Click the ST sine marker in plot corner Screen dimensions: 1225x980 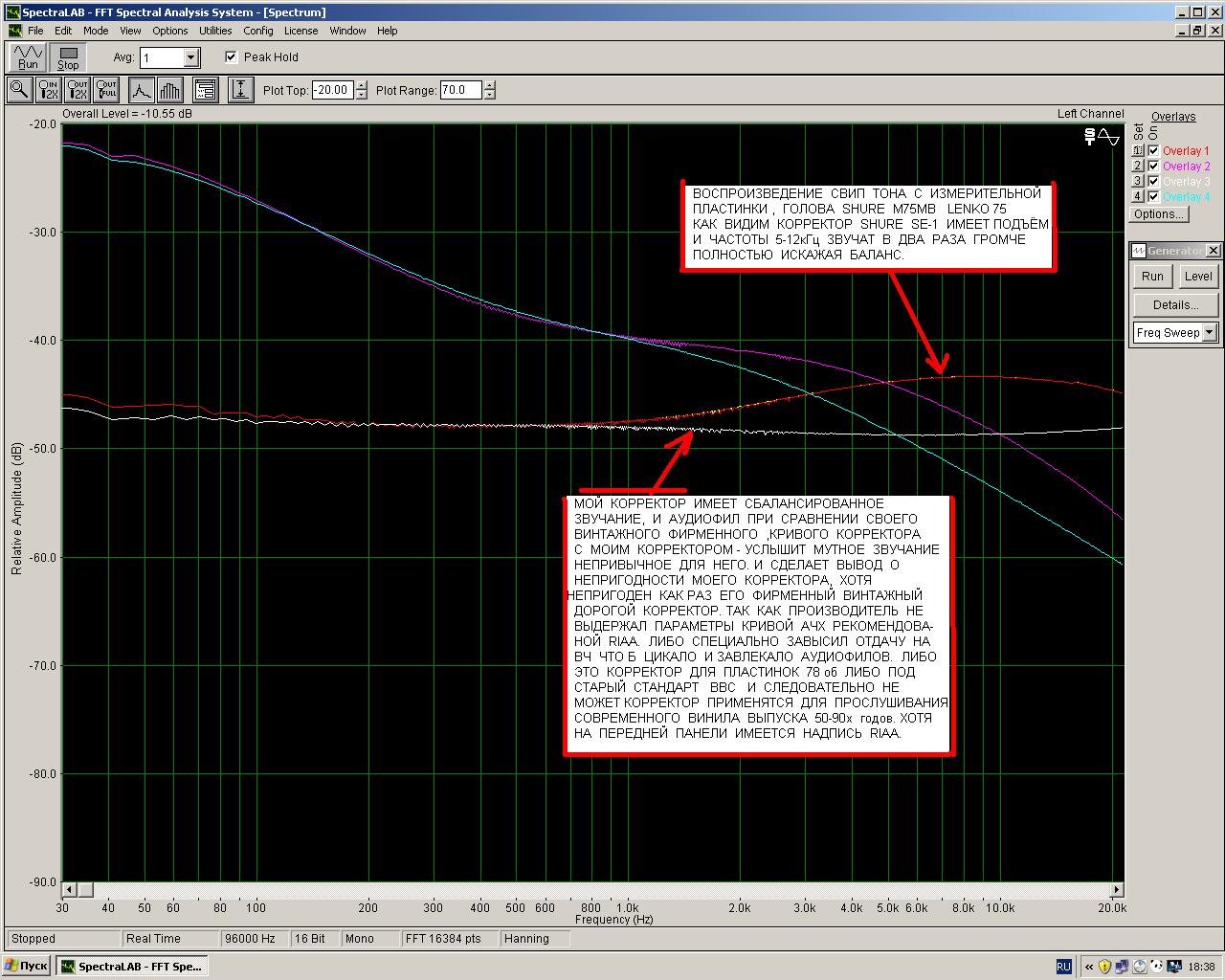coord(1102,137)
